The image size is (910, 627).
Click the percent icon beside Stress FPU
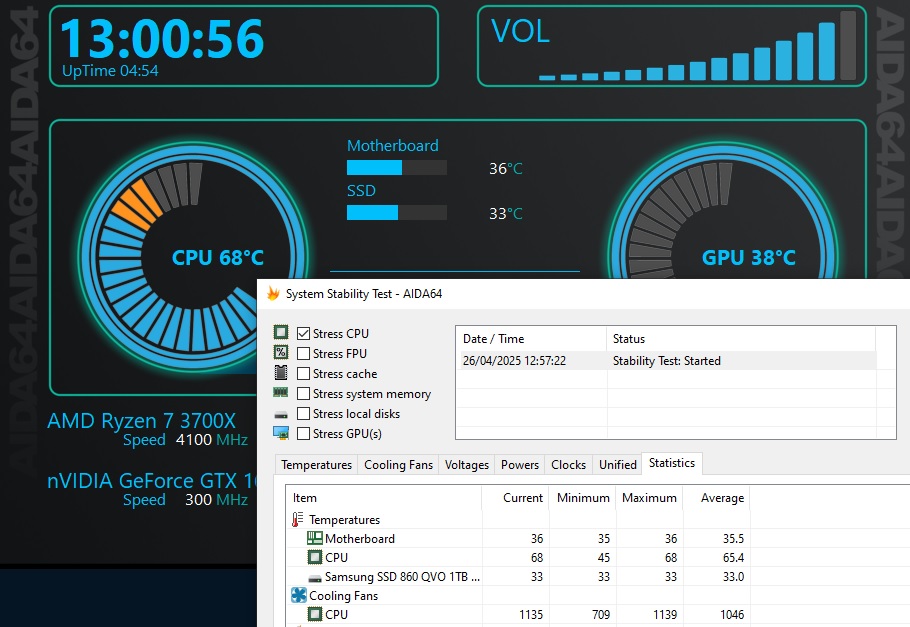[x=281, y=352]
